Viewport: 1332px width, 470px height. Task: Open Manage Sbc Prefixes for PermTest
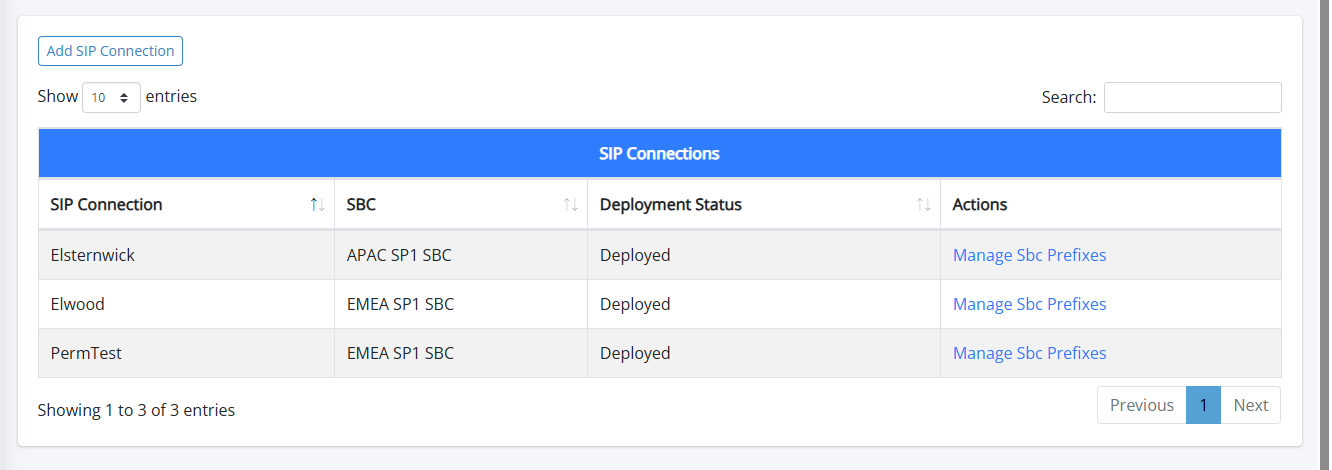pos(1029,353)
